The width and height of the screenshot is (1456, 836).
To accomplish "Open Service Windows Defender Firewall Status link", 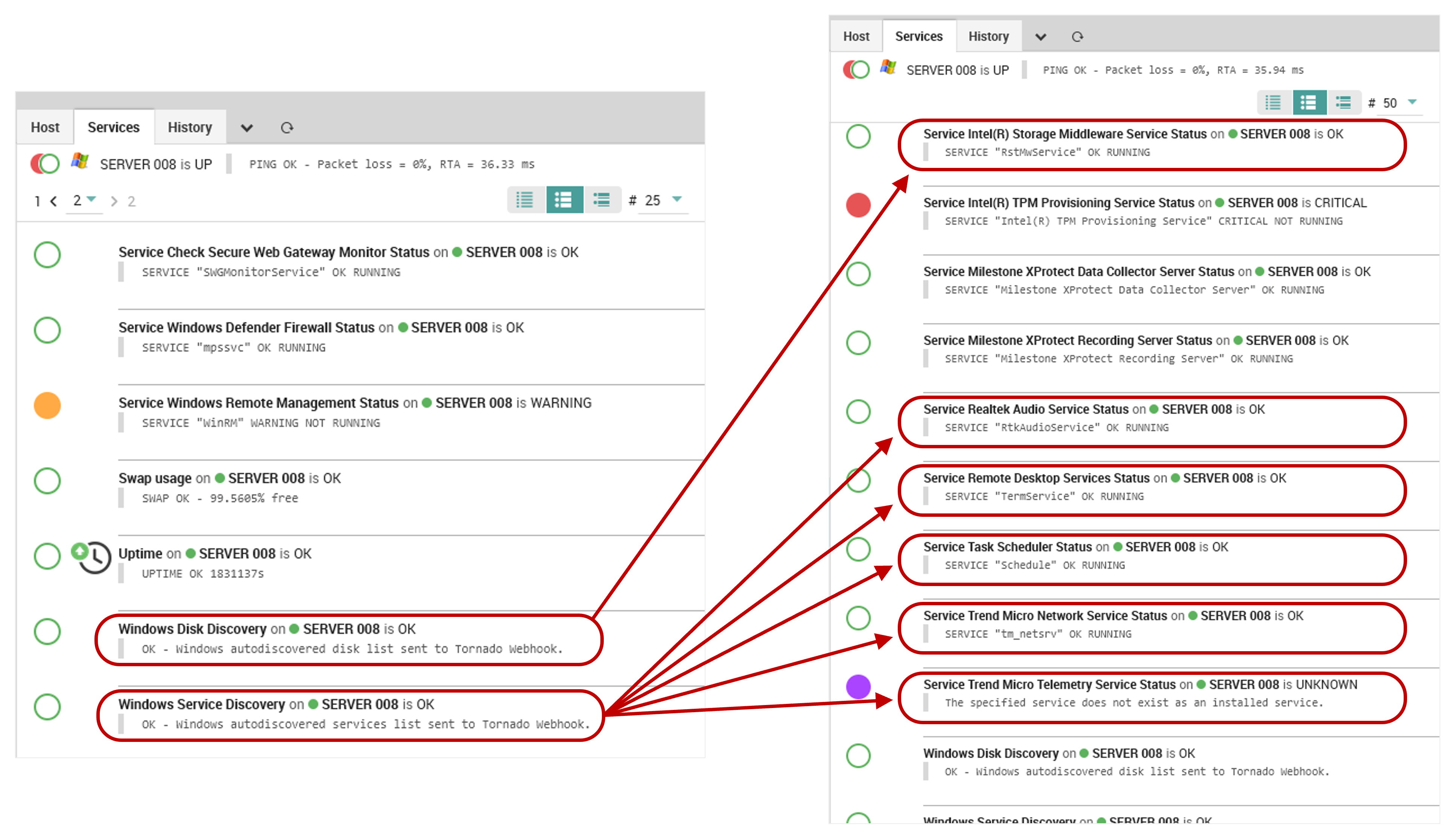I will [246, 327].
